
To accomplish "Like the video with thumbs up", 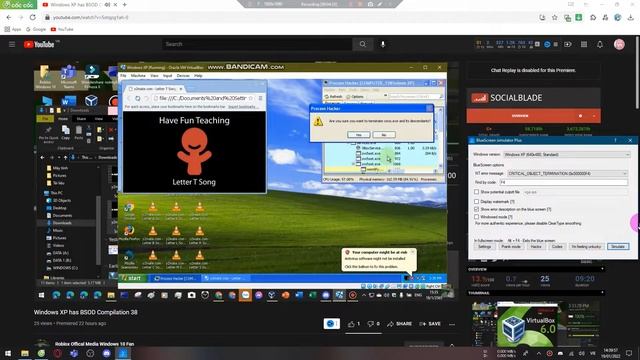I will point(351,324).
